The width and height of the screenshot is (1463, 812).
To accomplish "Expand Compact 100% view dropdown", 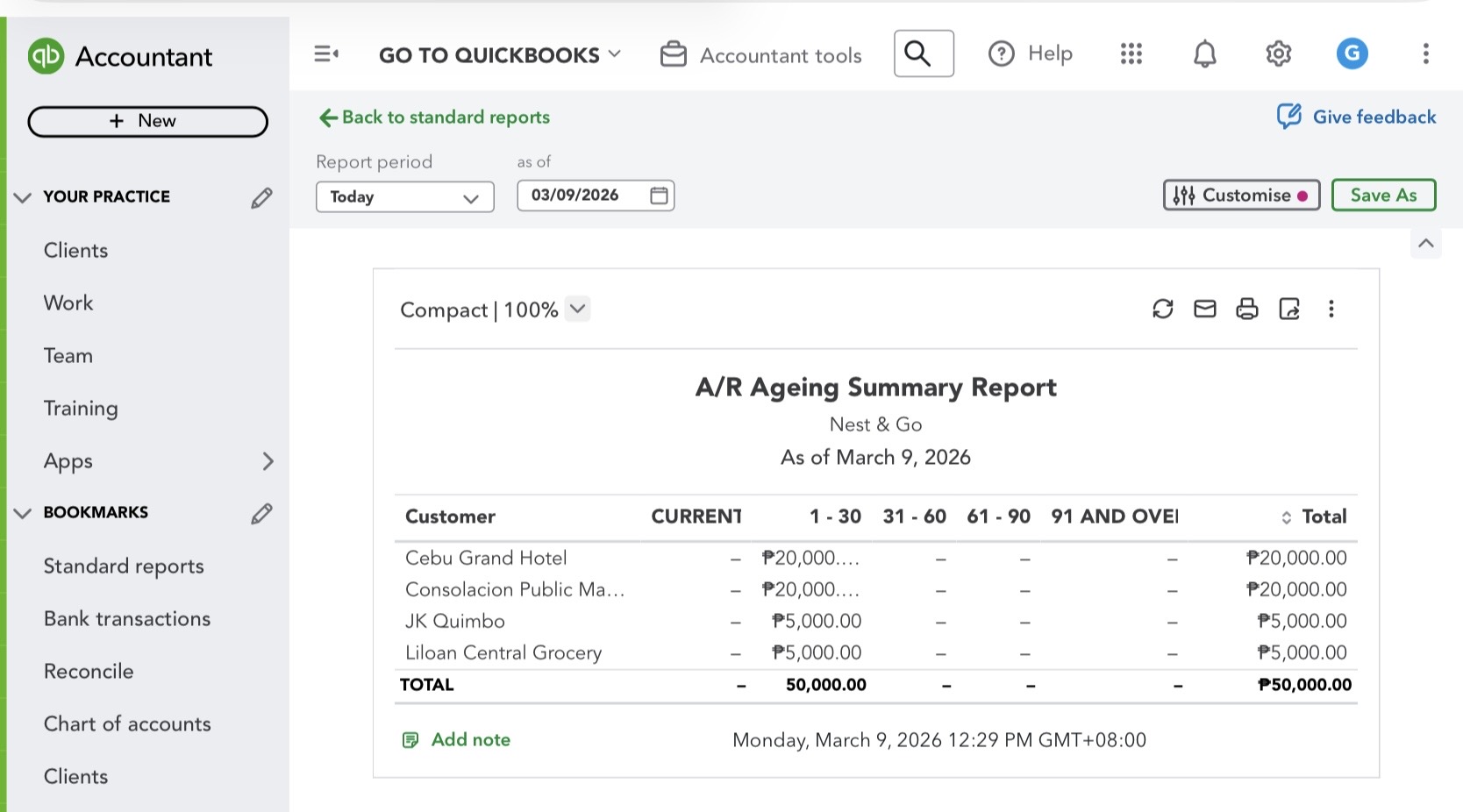I will pos(577,309).
